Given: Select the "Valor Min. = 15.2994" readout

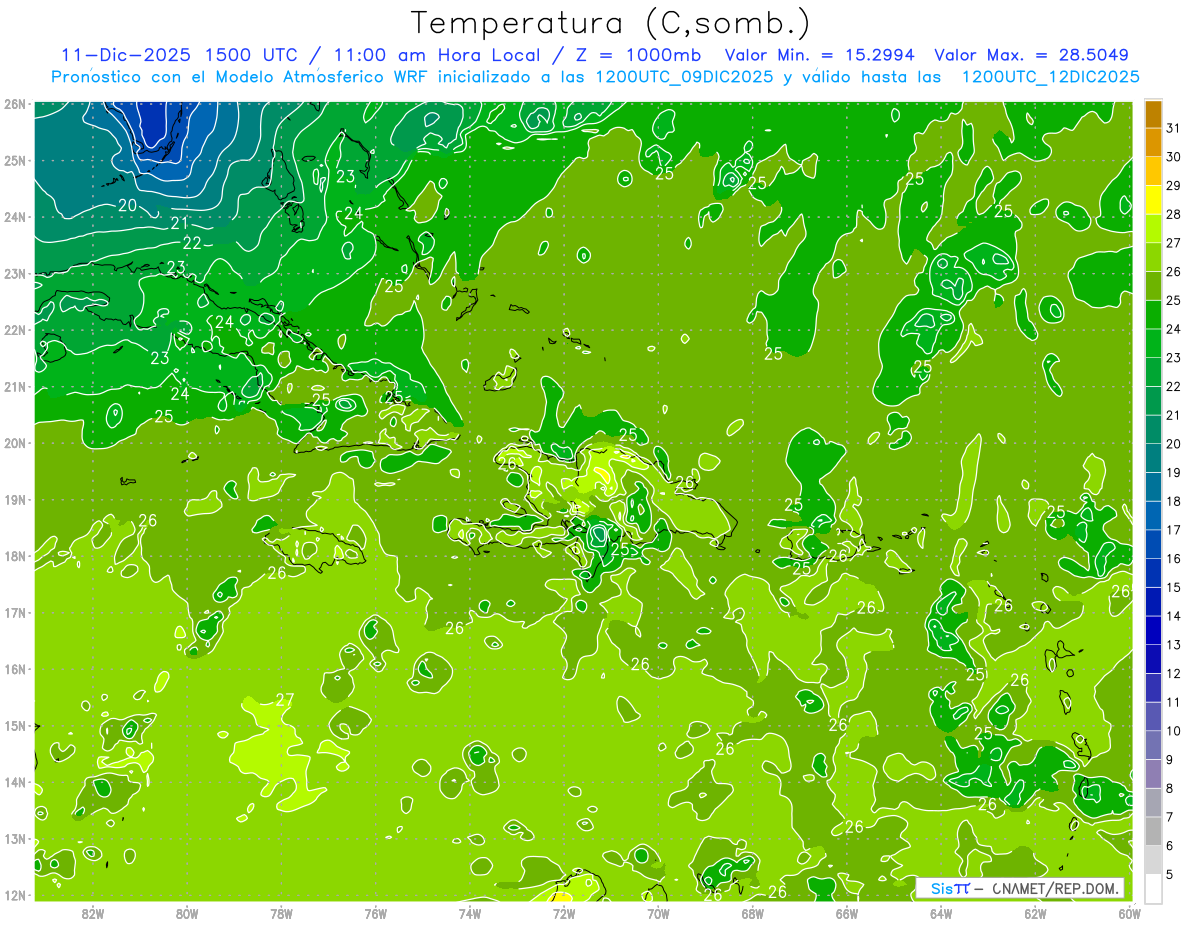Looking at the screenshot, I should (x=819, y=55).
